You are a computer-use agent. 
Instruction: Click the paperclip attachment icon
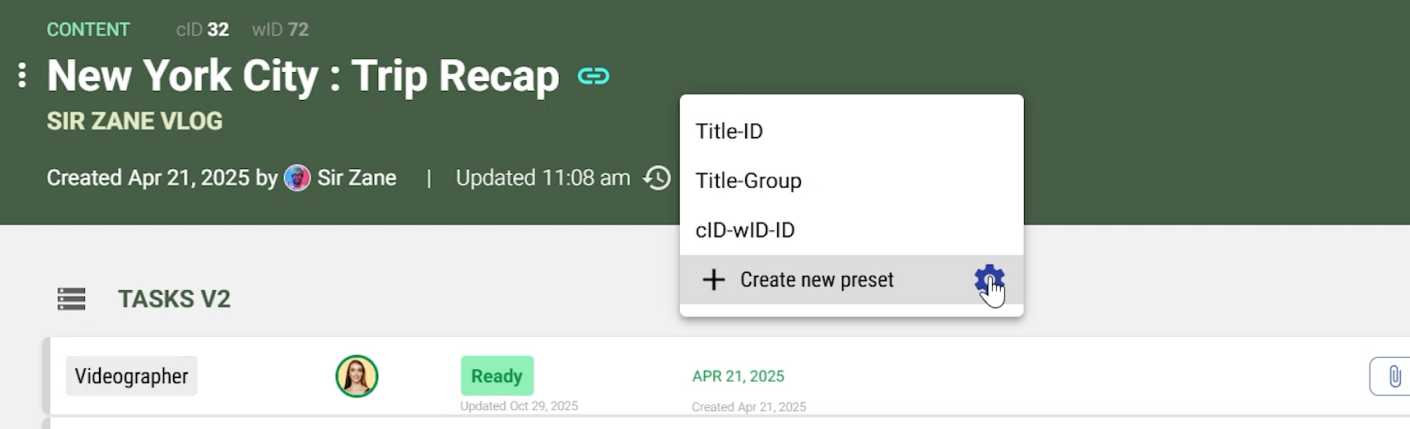[x=1393, y=377]
